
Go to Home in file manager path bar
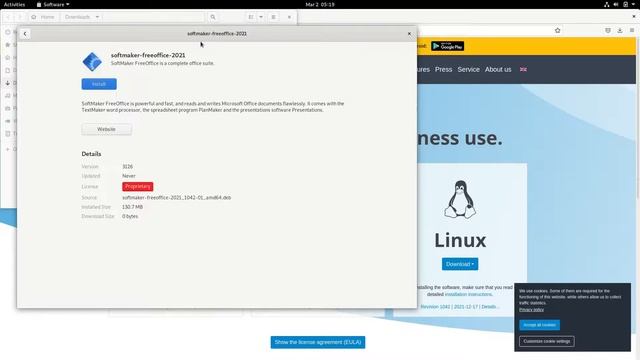(43, 17)
